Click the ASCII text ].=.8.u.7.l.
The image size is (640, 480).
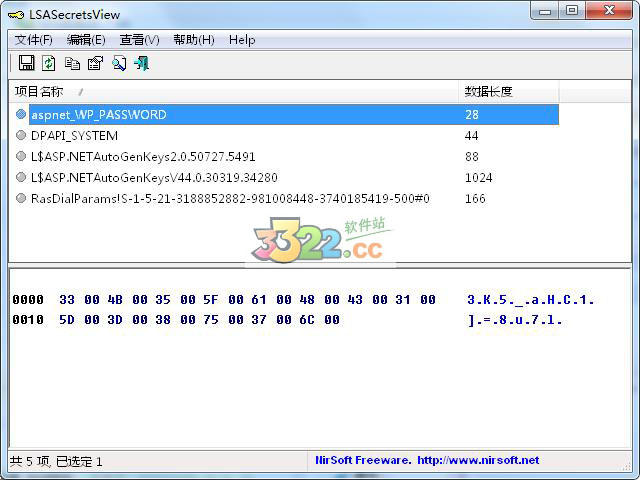pyautogui.click(x=515, y=320)
